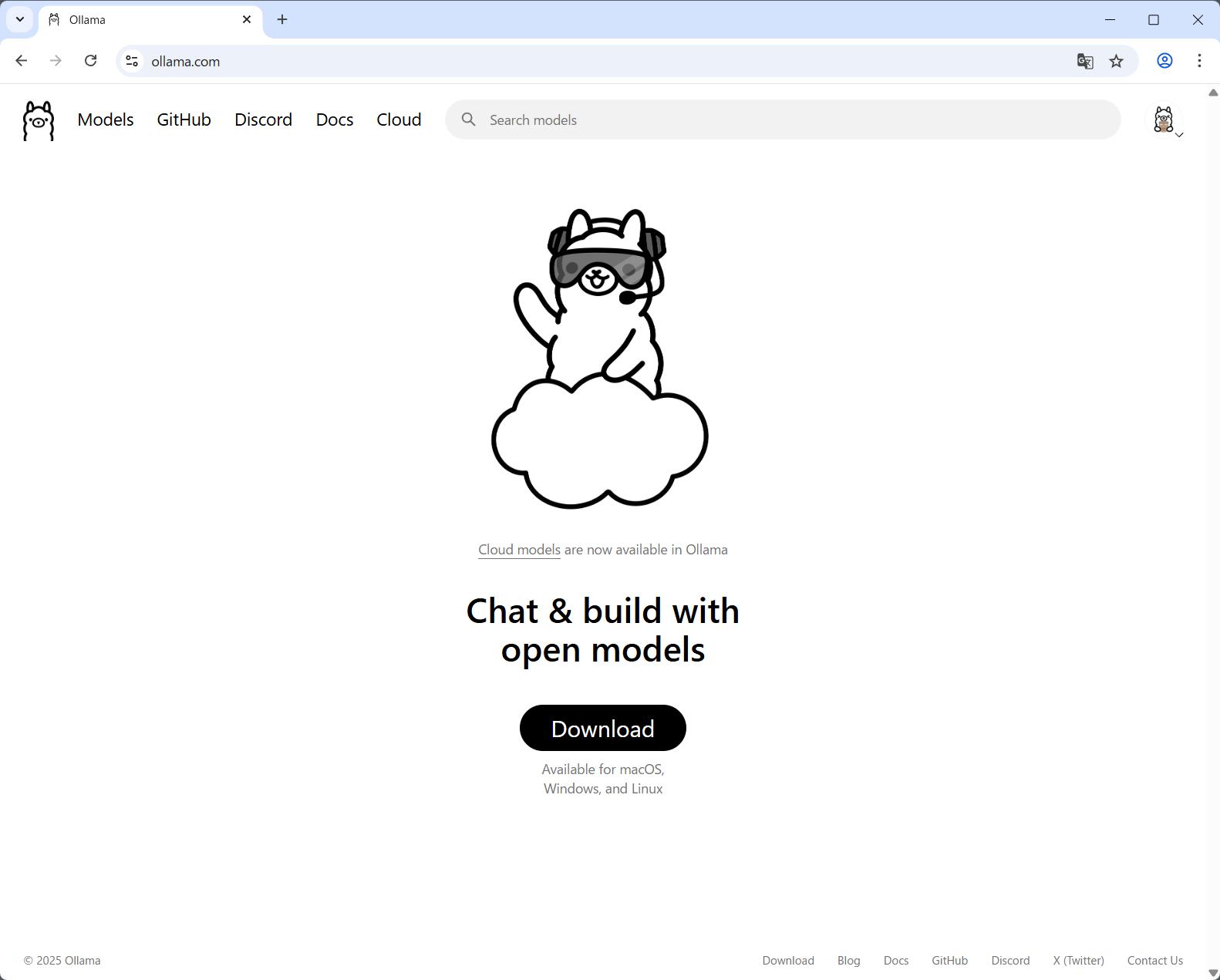Screen dimensions: 1220x980
Task: Open the user avatar account menu
Action: point(1164,120)
